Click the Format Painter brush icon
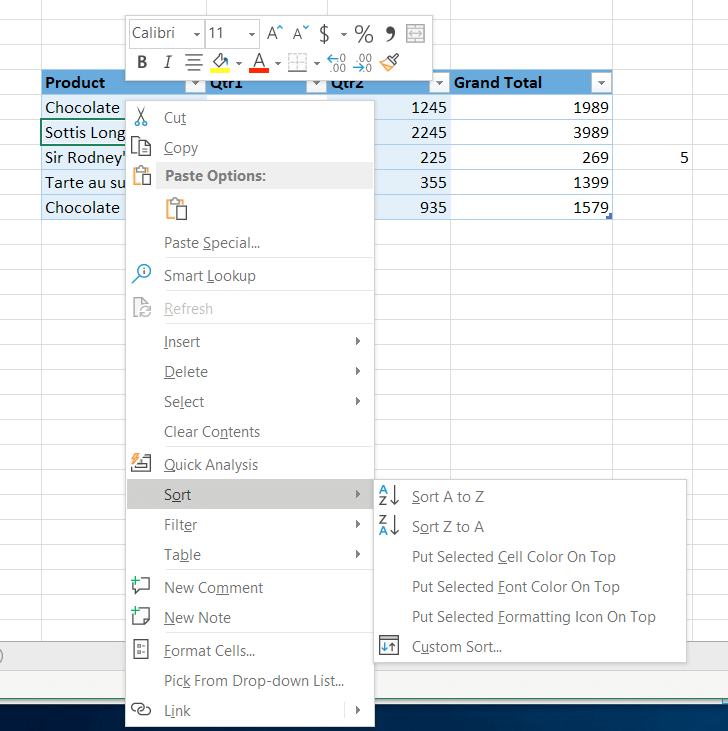 click(x=390, y=63)
